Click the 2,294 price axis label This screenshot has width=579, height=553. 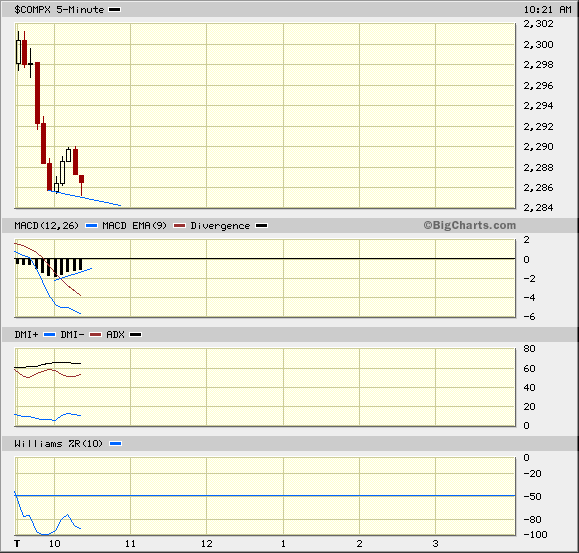coord(538,106)
